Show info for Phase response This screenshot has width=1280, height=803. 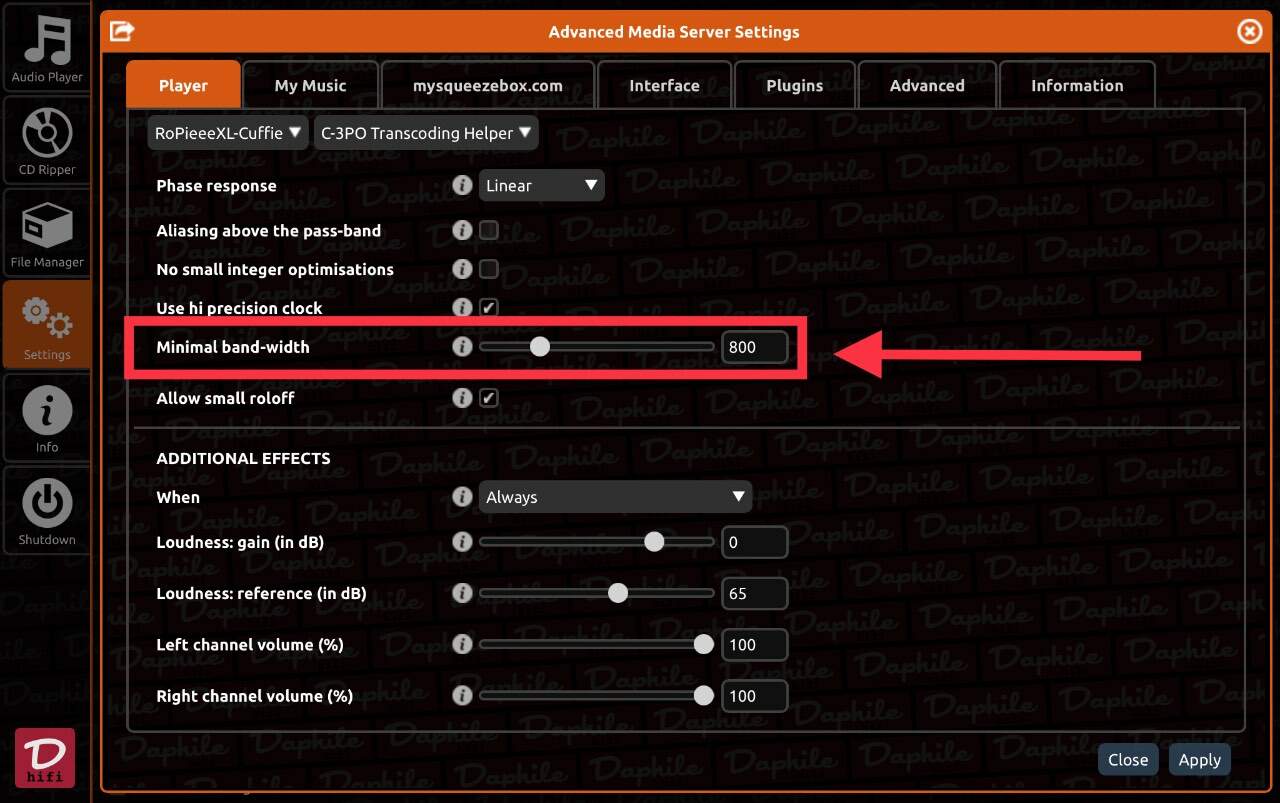(462, 185)
